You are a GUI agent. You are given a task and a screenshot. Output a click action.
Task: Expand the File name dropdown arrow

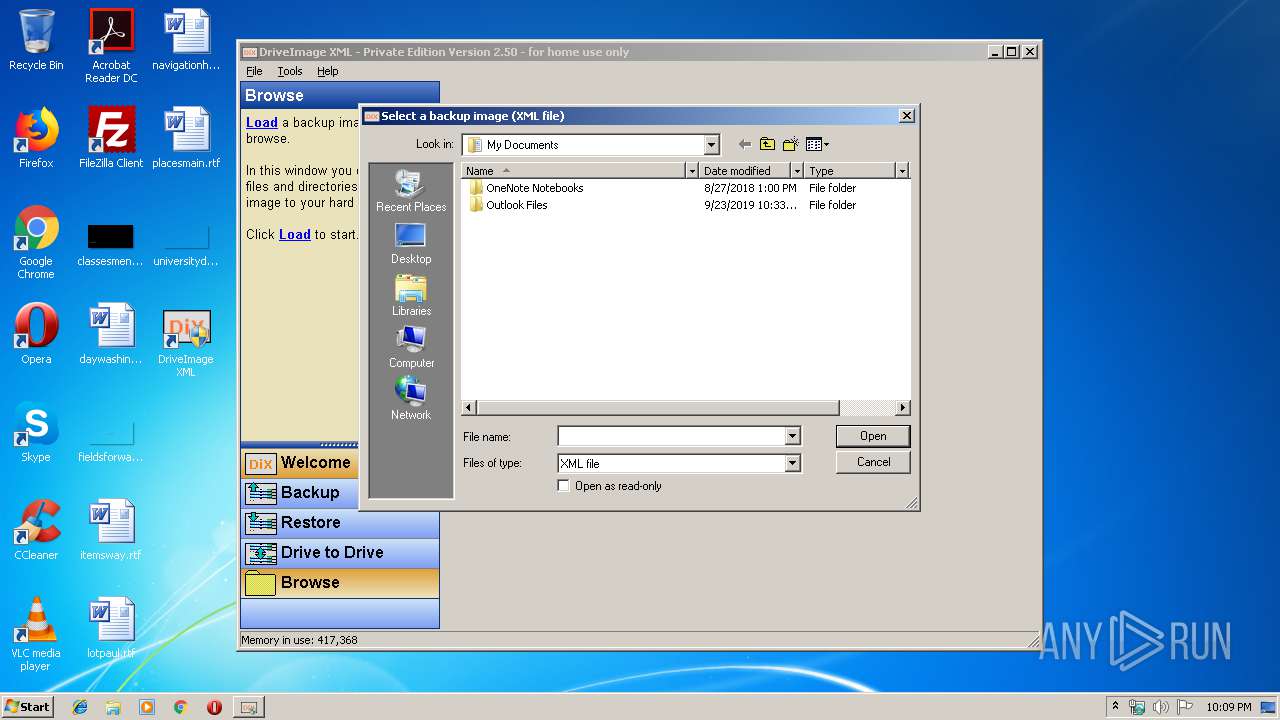[792, 436]
